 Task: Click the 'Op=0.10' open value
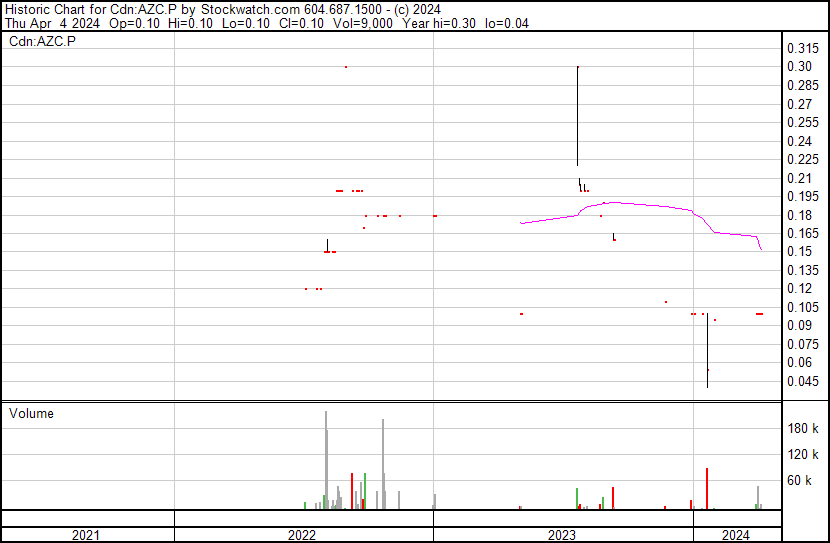click(x=134, y=23)
